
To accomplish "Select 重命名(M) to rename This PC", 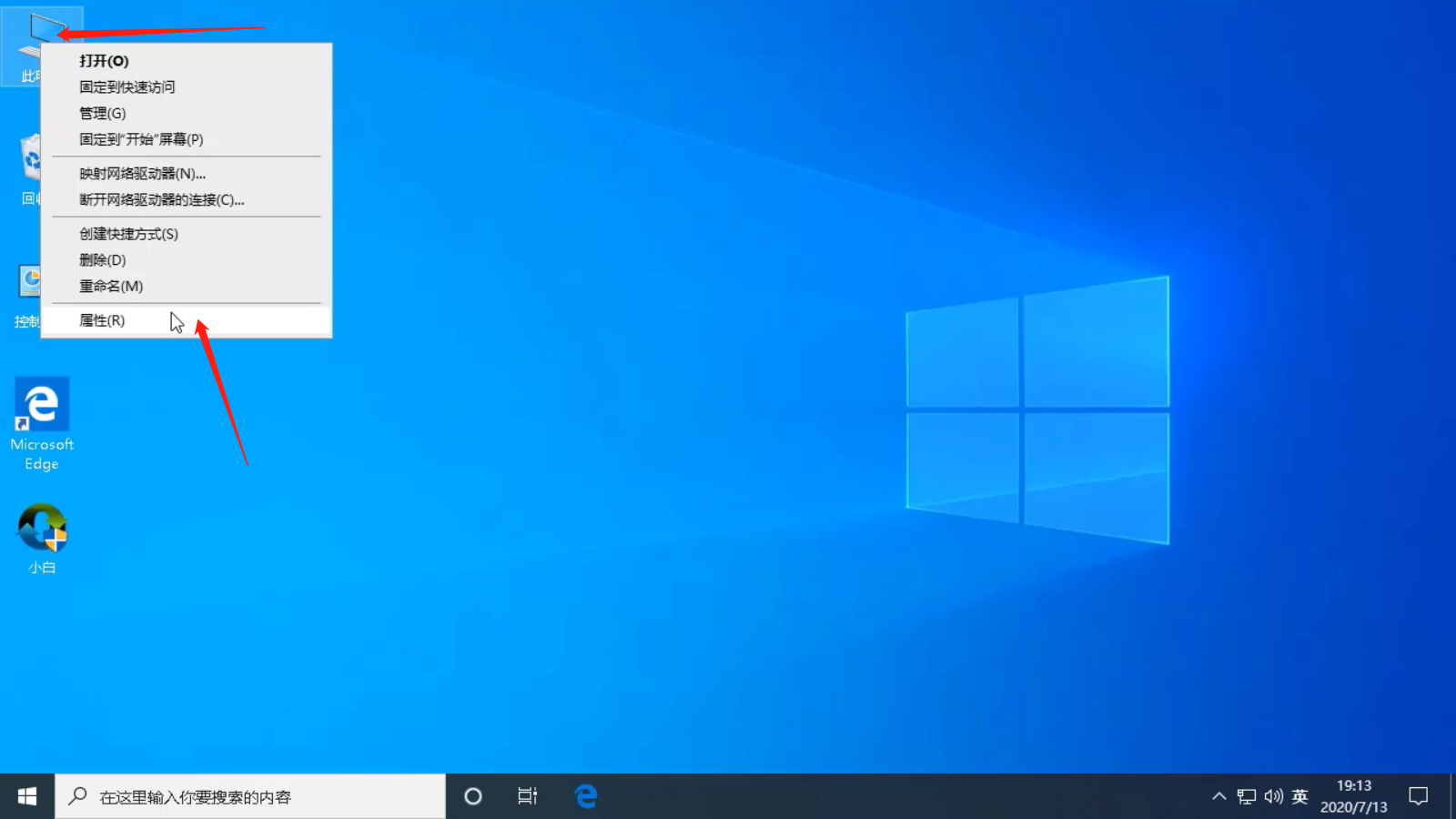I will coord(109,286).
